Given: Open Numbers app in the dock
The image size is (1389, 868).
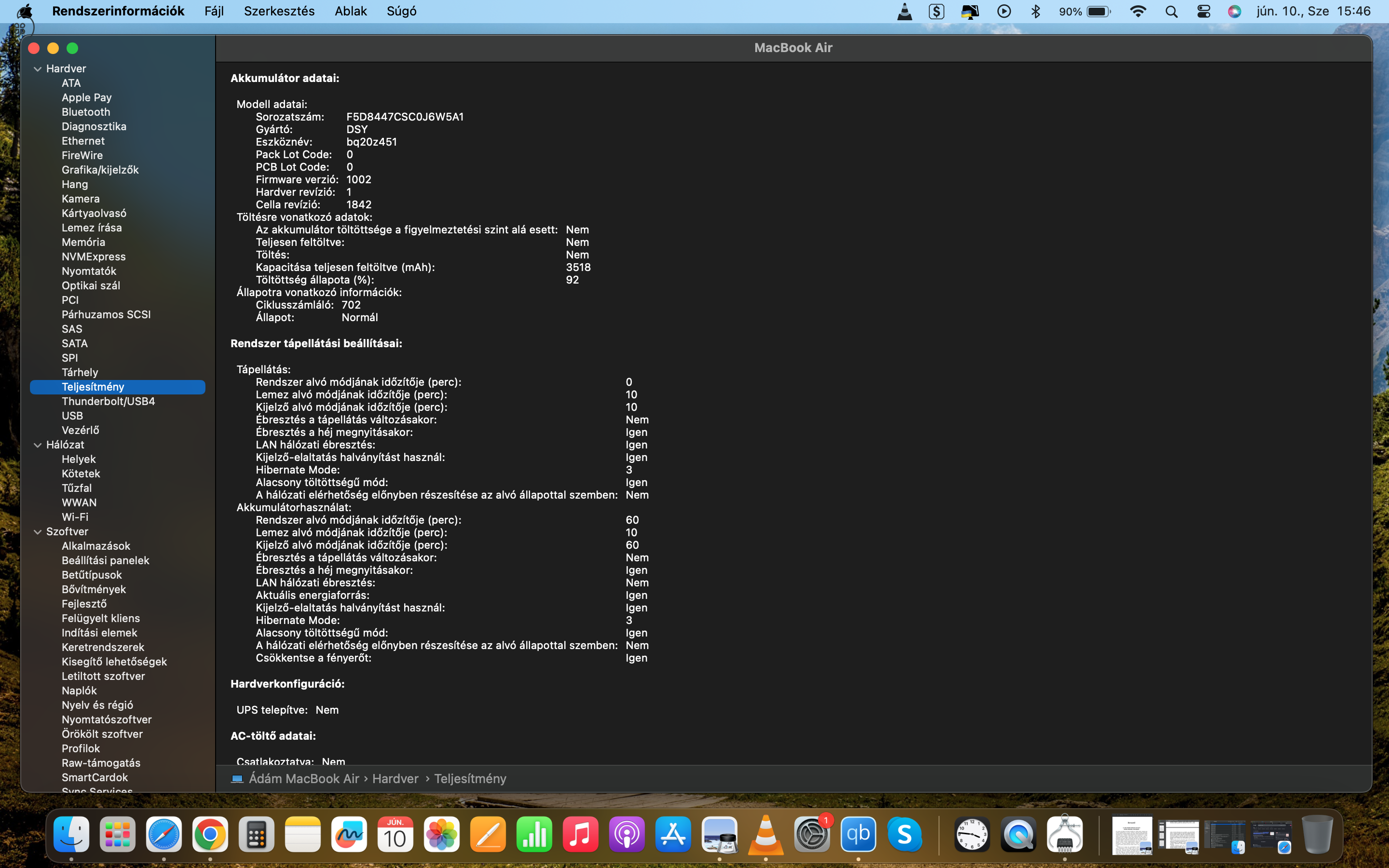Looking at the screenshot, I should tap(534, 834).
